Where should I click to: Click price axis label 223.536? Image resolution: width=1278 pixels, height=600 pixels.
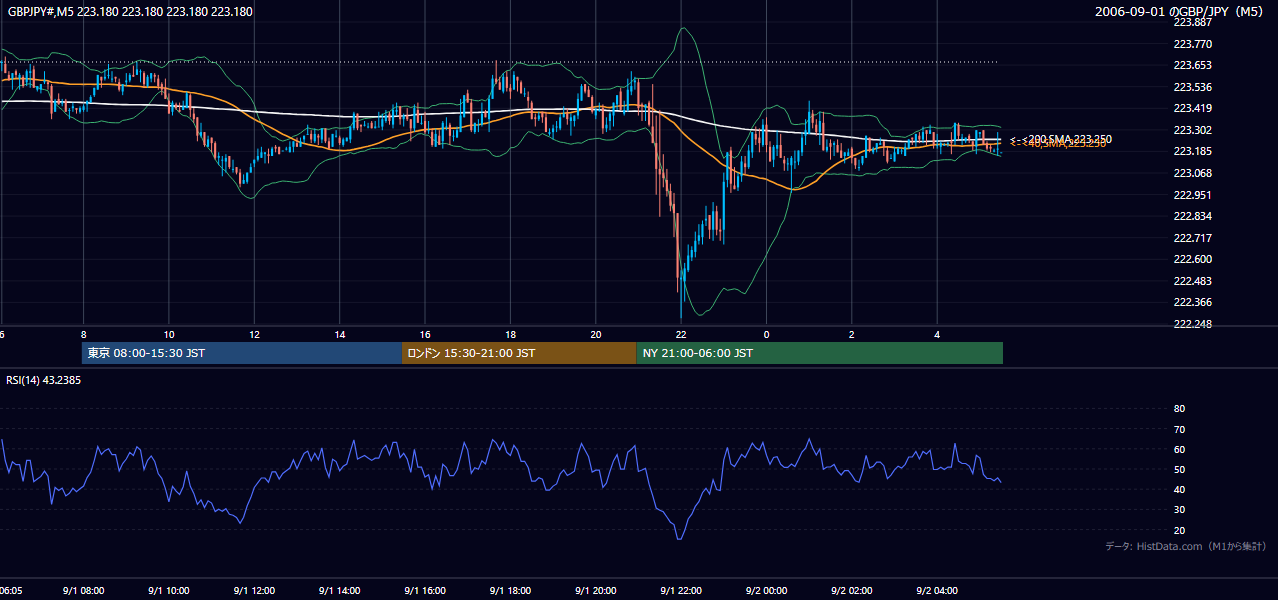click(1192, 87)
